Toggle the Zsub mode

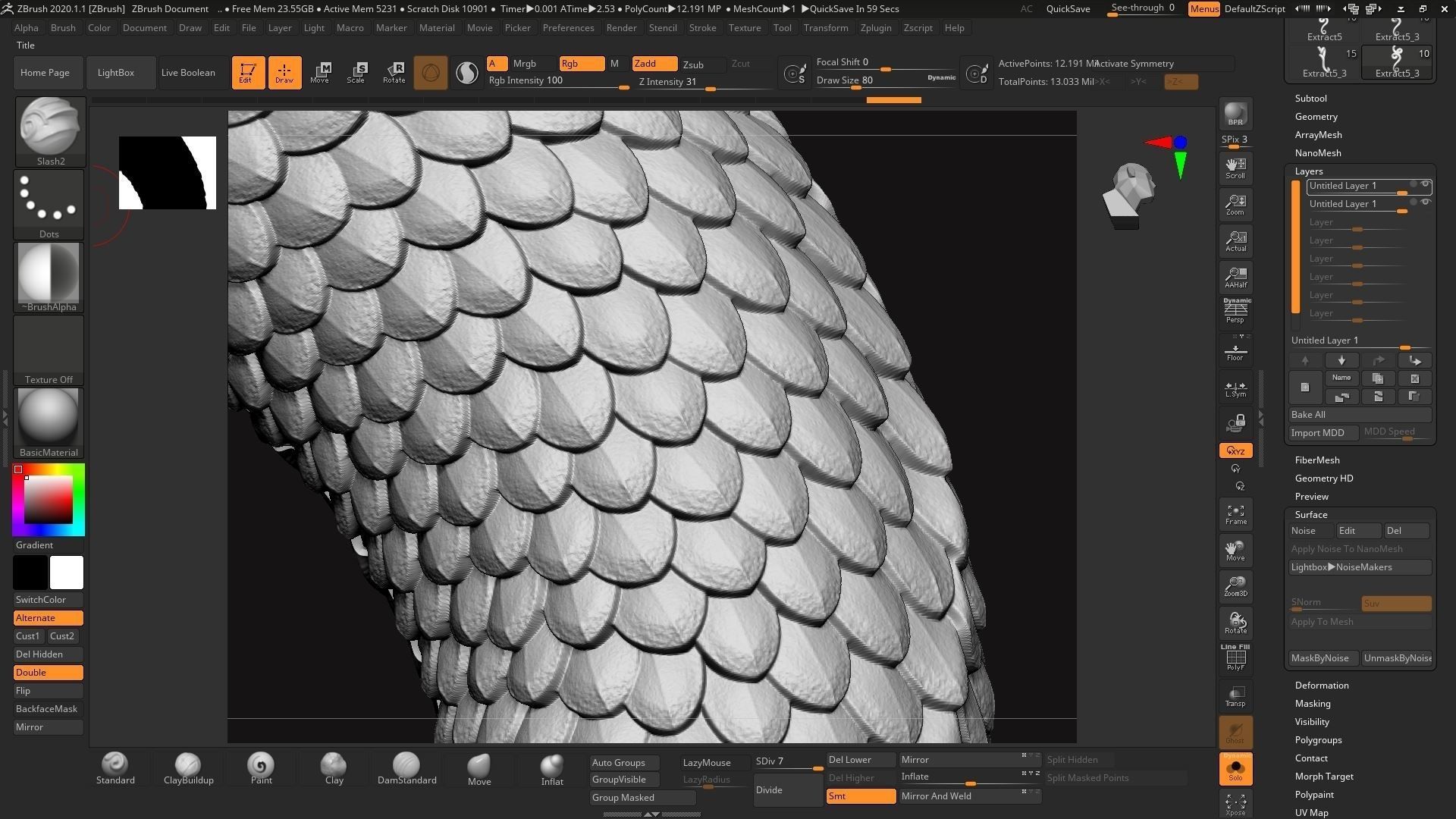pos(693,64)
